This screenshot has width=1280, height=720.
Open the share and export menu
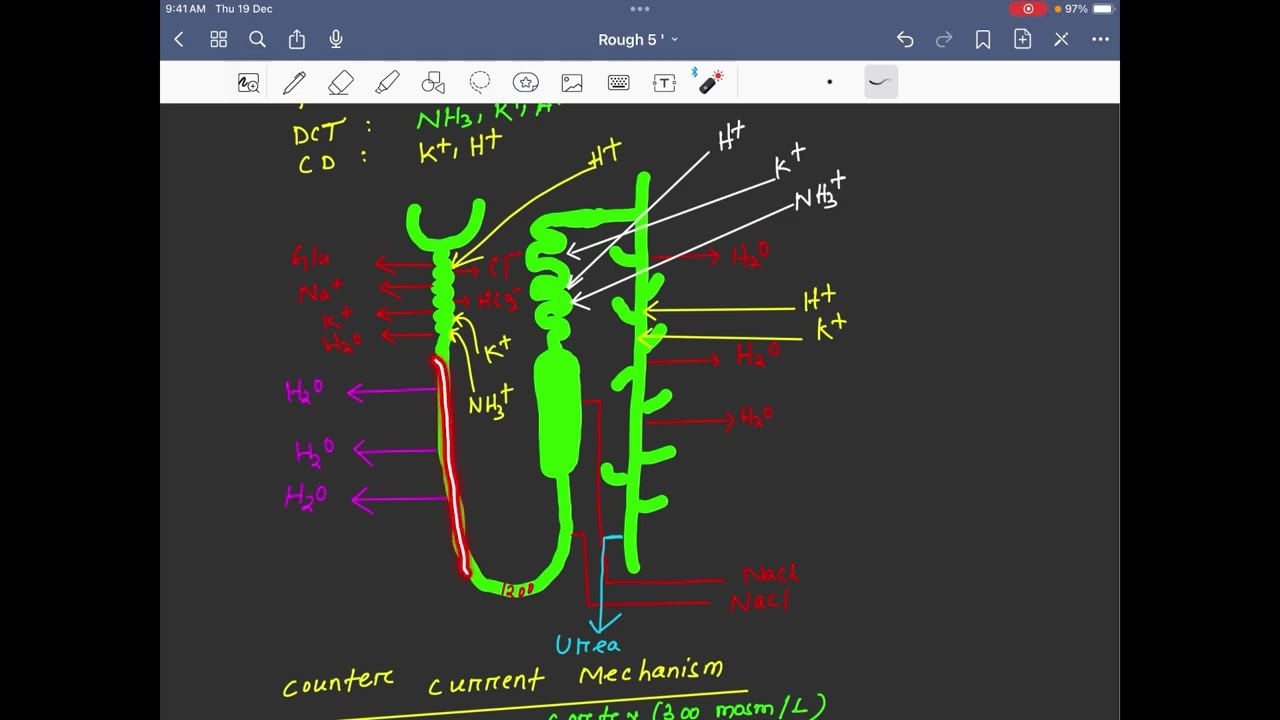coord(297,39)
